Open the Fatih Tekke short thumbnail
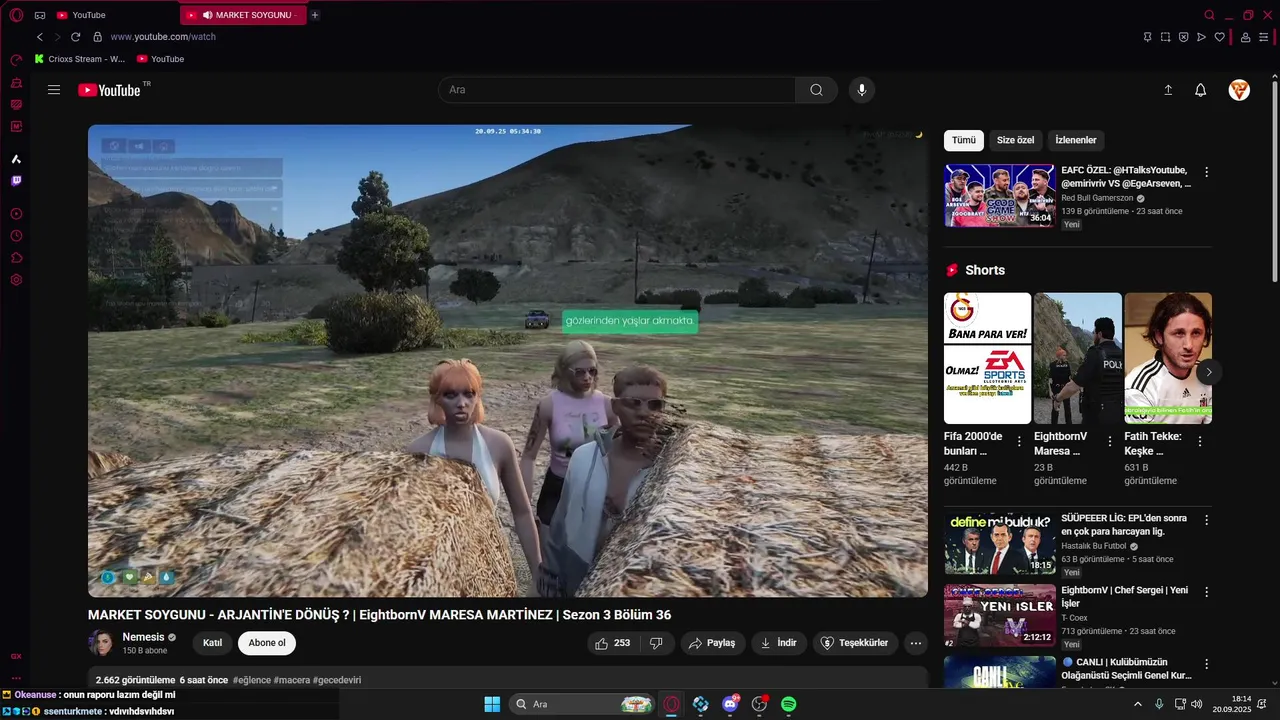This screenshot has height=720, width=1280. point(1168,358)
